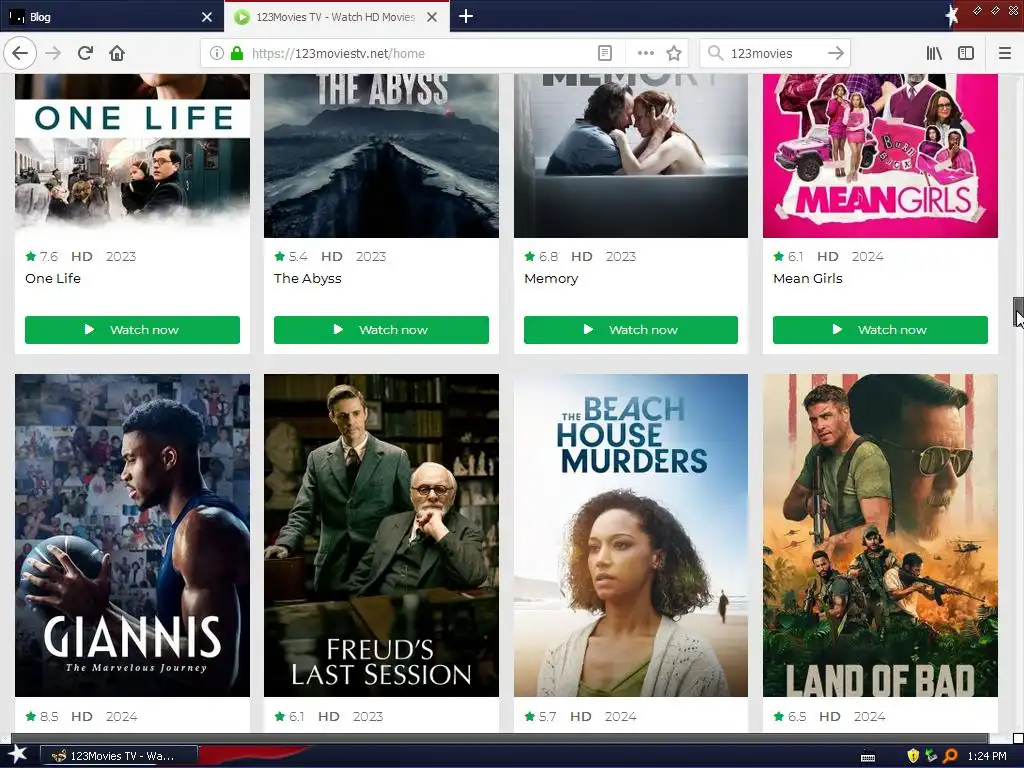Select the 123Movies TV tab

[x=336, y=17]
